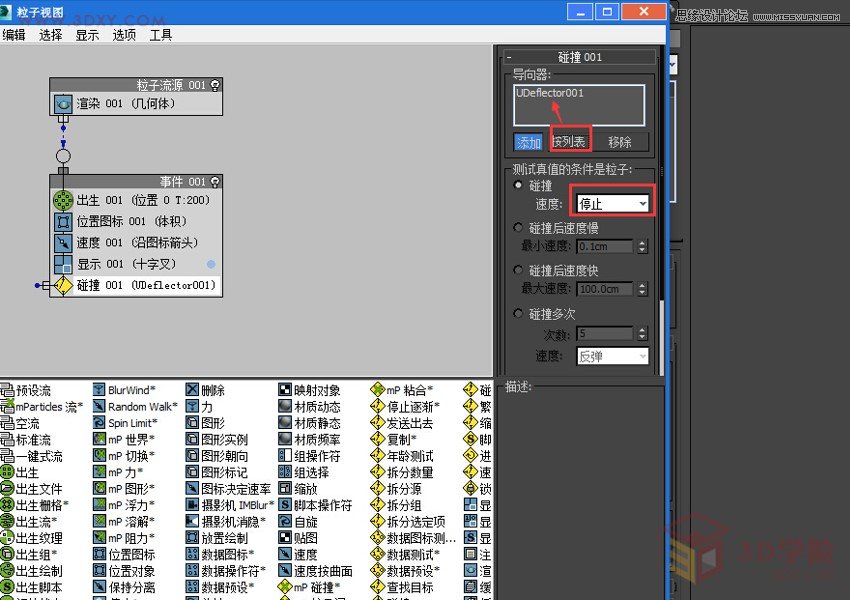850x600 pixels.
Task: Select the 渲染 001 operator icon
Action: click(x=63, y=103)
